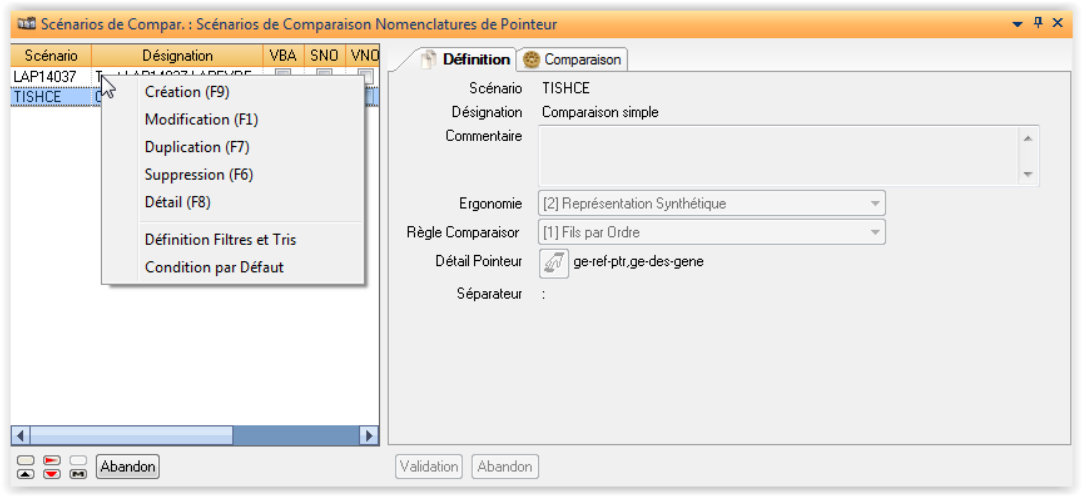This screenshot has height=497, width=1083.
Task: Click the Détail Pointeur picker icon button
Action: coord(554,263)
